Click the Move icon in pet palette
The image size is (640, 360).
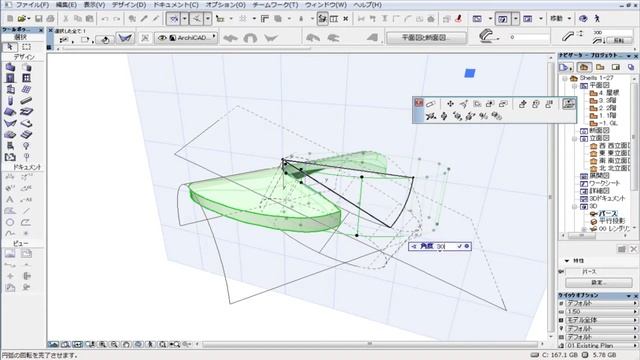pos(450,104)
